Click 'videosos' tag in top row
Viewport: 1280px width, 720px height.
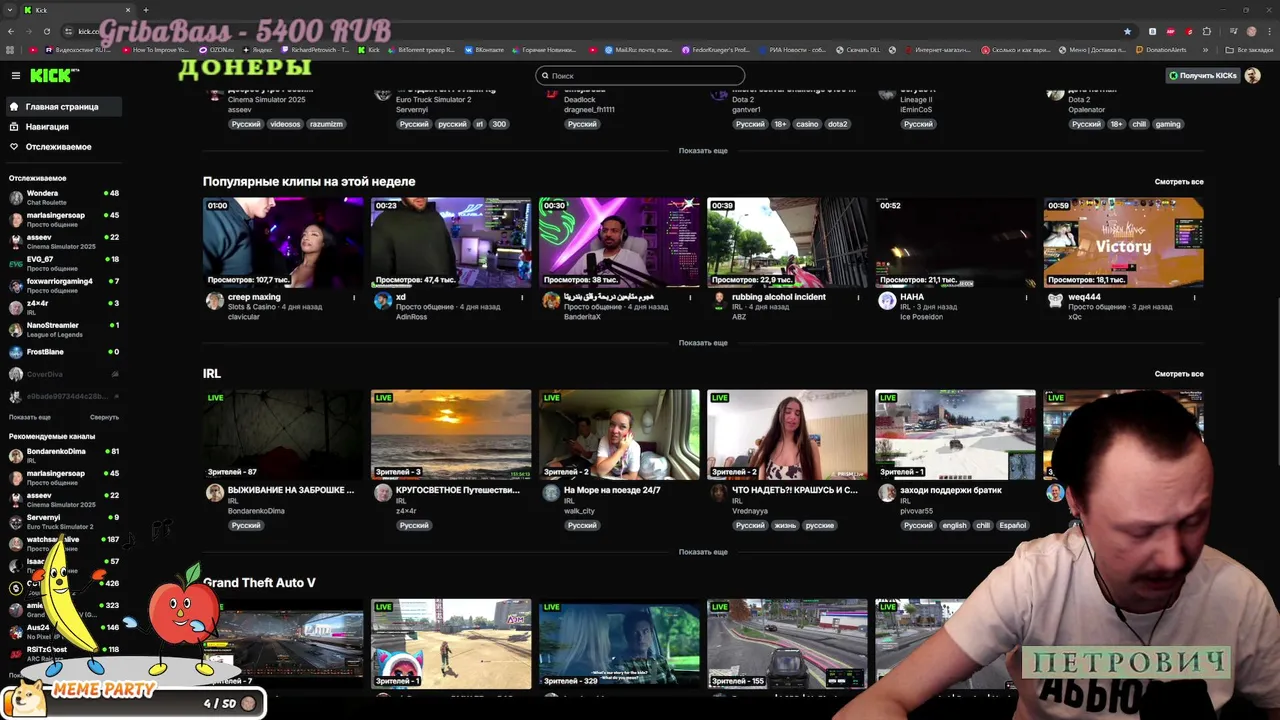pos(285,125)
